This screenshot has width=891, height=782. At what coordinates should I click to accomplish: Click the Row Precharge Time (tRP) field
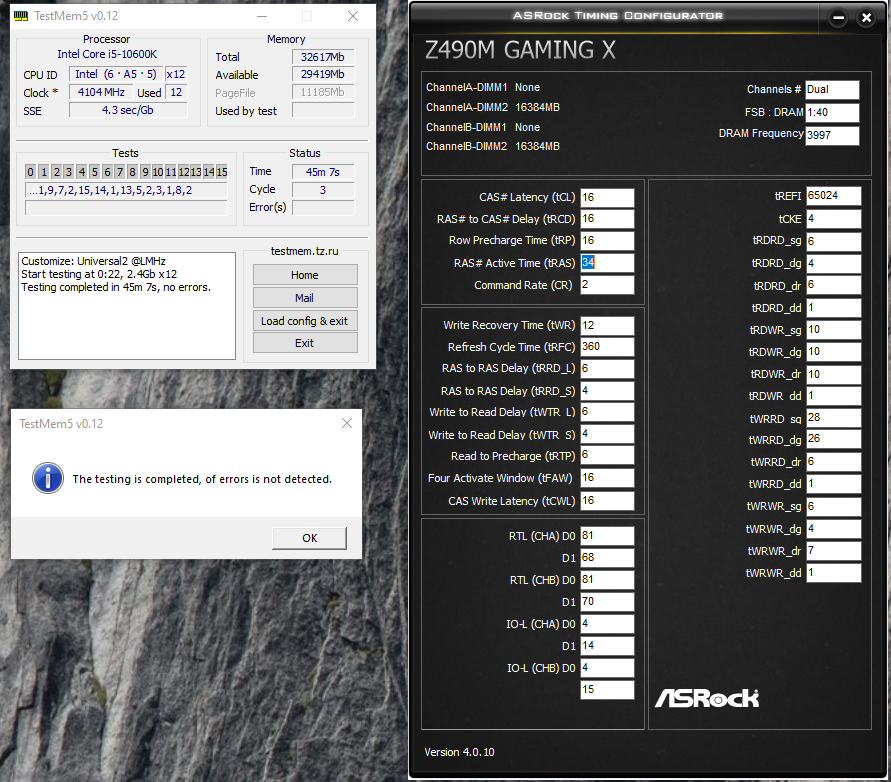coord(607,240)
